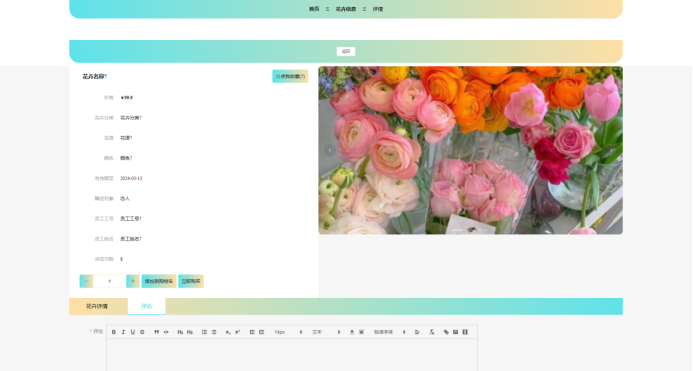Favorite the flower with 点我收藏 button

tap(290, 76)
